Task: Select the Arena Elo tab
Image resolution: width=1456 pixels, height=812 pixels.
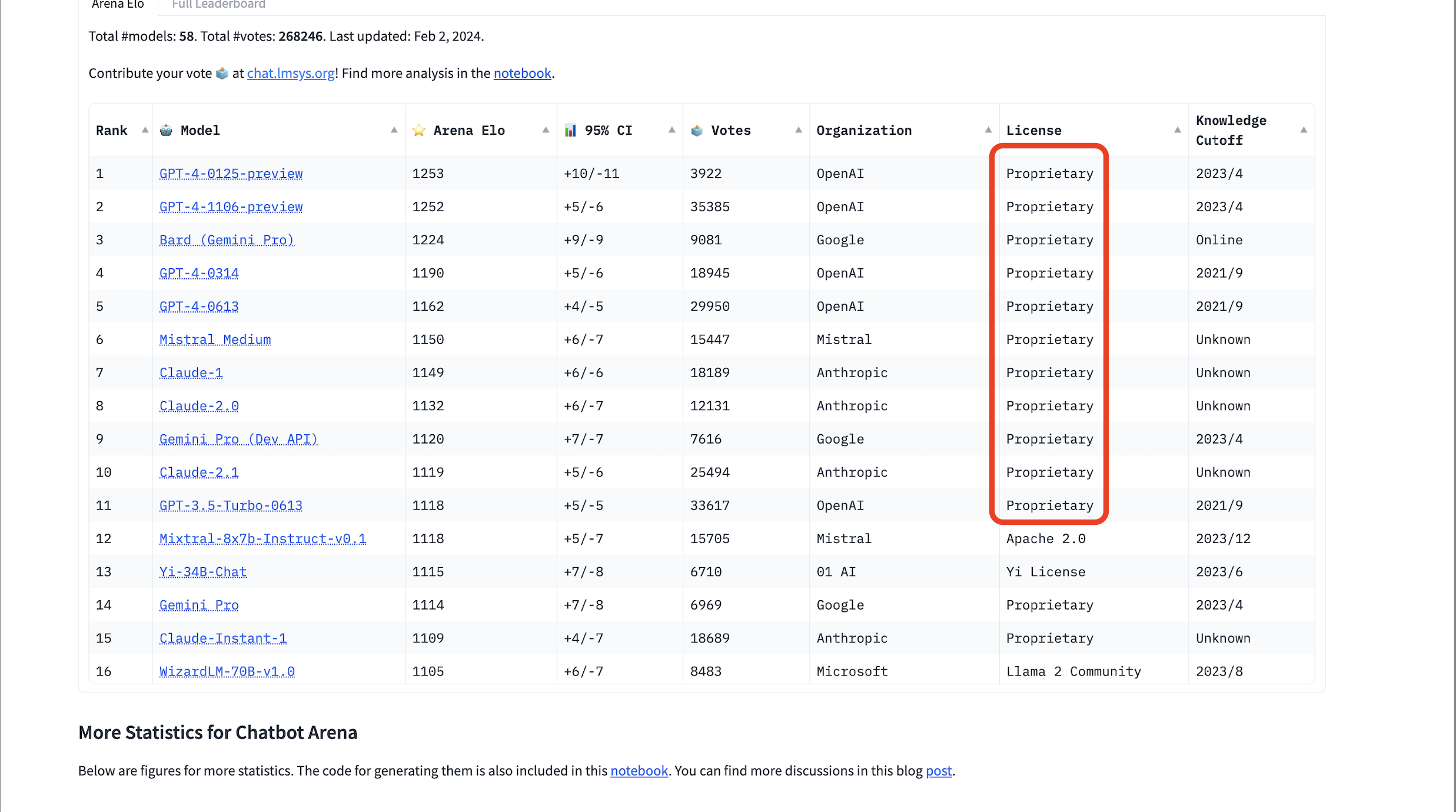Action: (118, 5)
